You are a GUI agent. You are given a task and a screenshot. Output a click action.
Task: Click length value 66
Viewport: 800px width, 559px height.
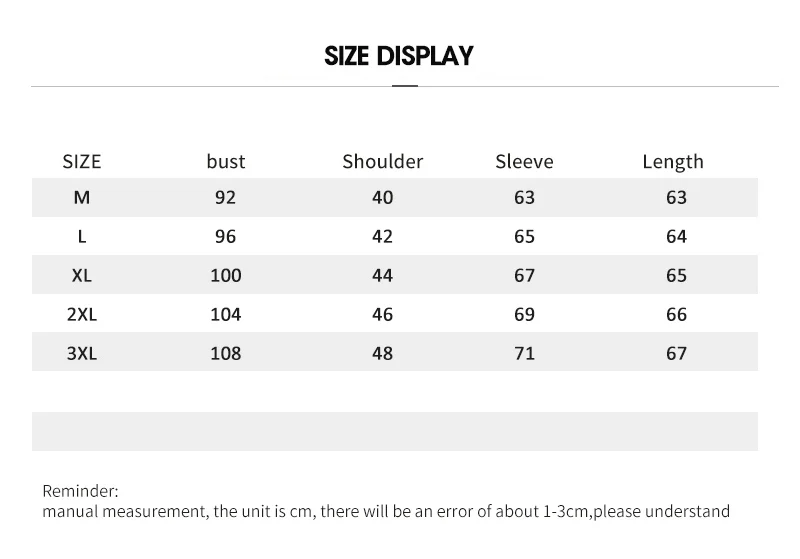point(677,315)
